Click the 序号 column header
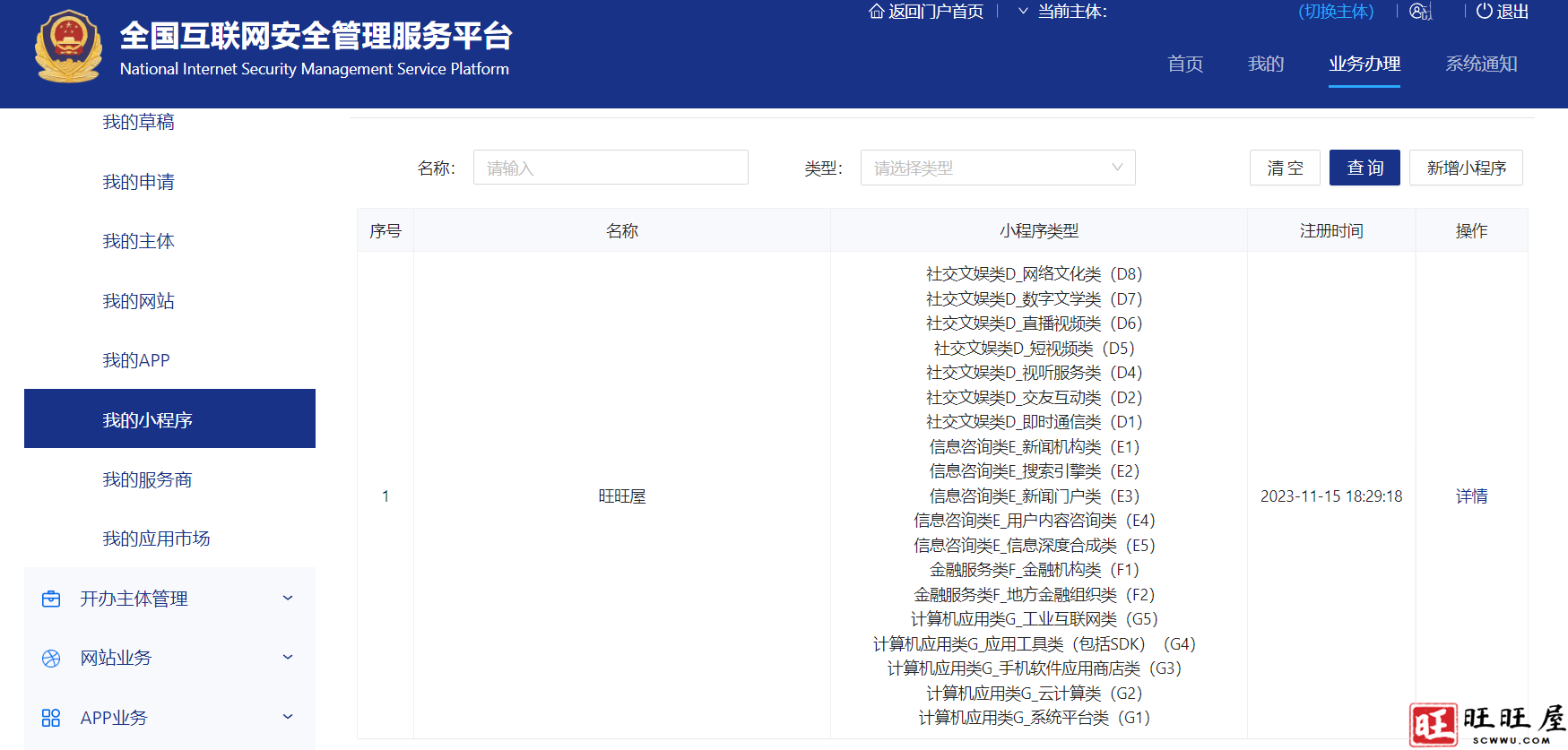The image size is (1568, 750). coord(385,230)
